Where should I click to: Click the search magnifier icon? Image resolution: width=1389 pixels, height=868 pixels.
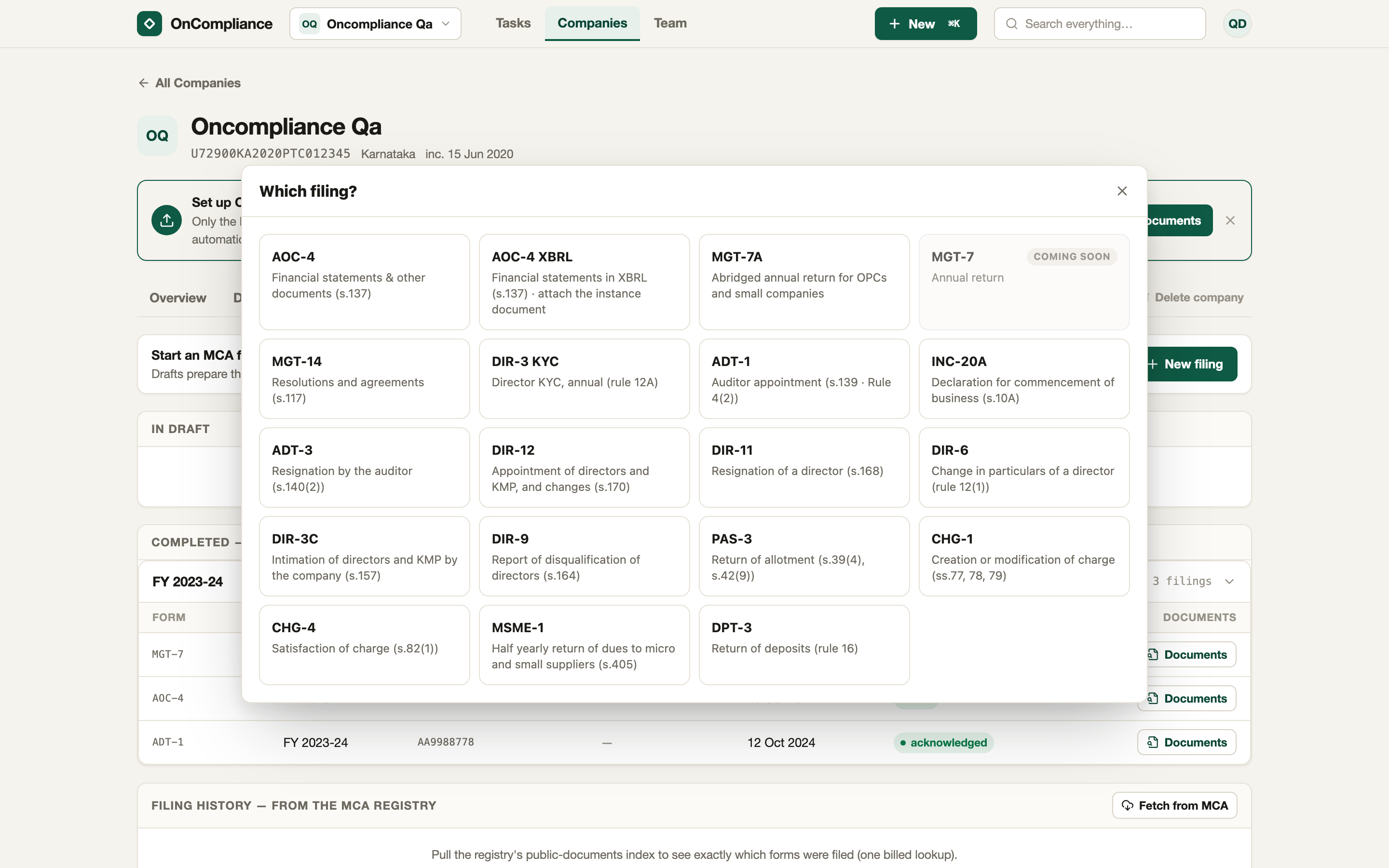coord(1012,24)
